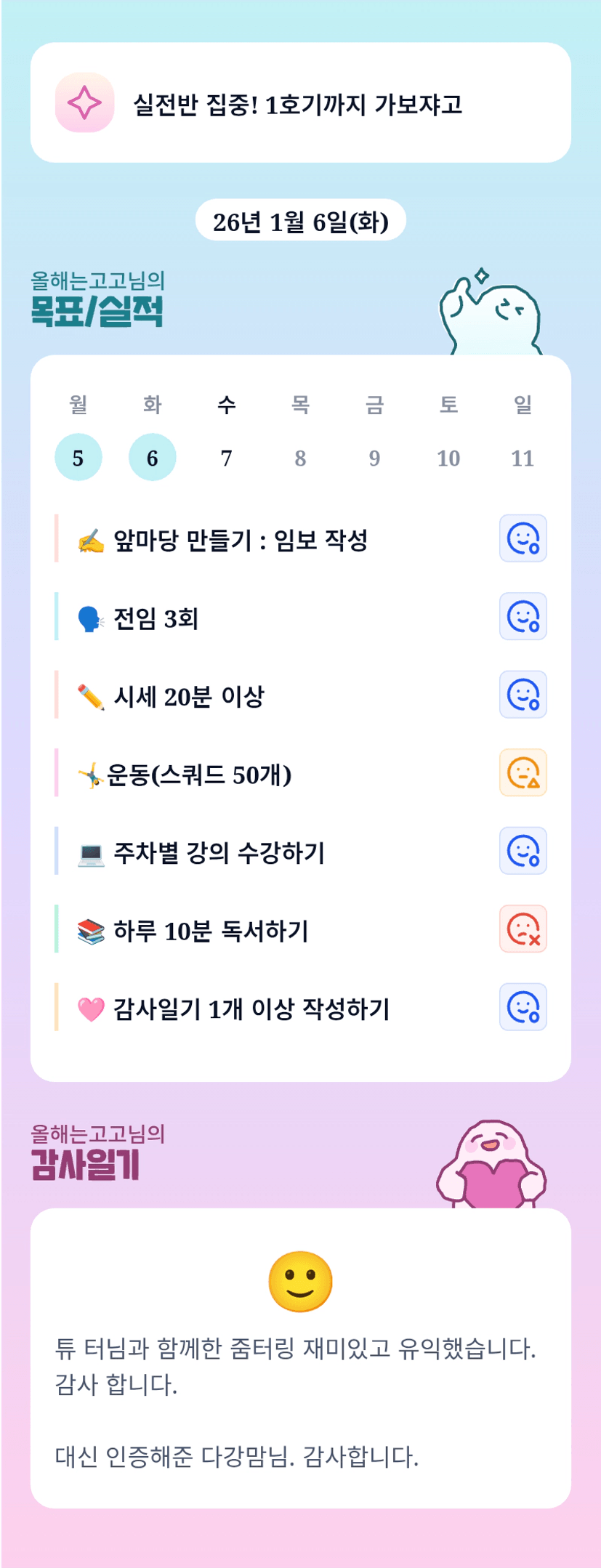The image size is (601, 1568).
Task: Click the pink sparkle star icon
Action: pyautogui.click(x=84, y=103)
